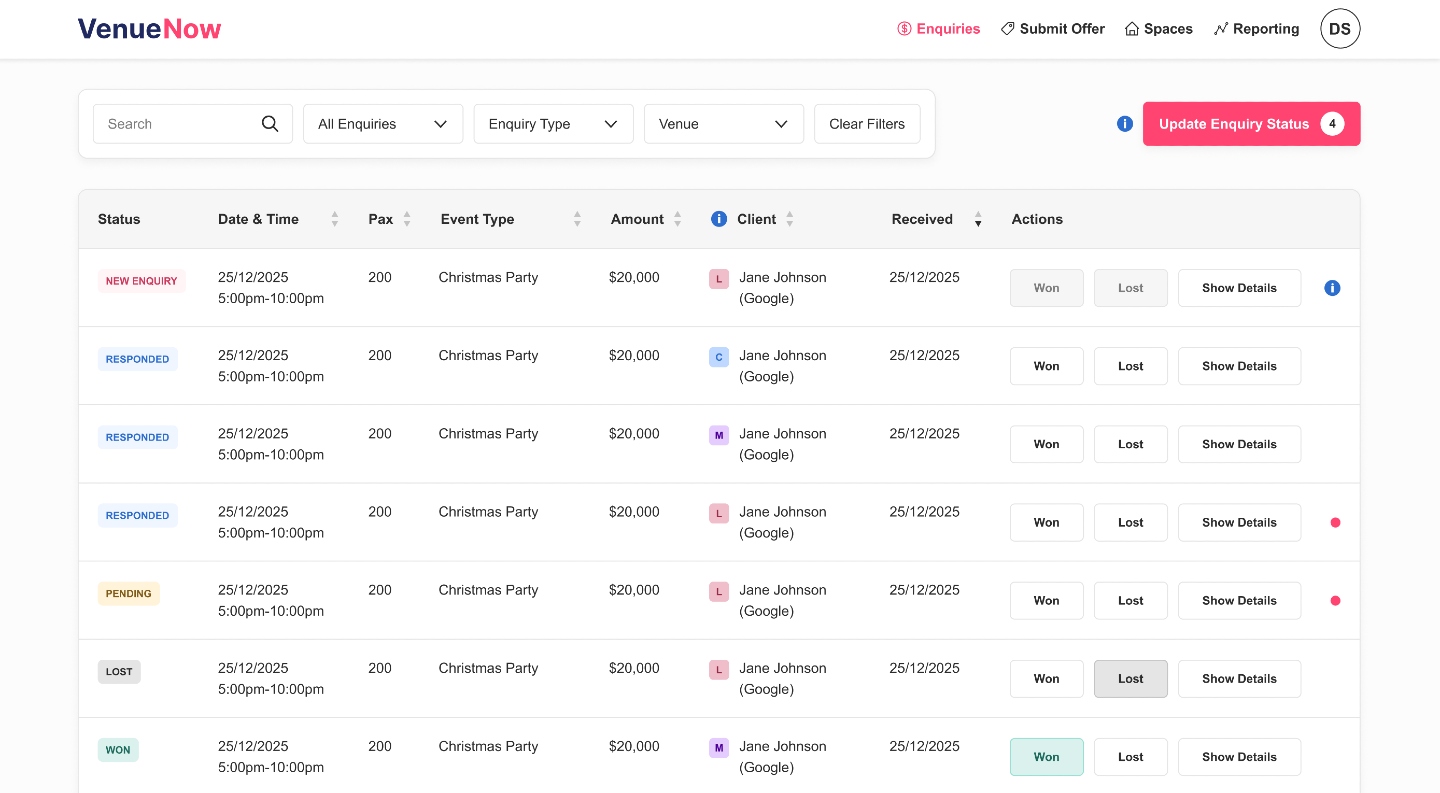Open the Venue filter dropdown
Image resolution: width=1440 pixels, height=793 pixels.
pos(724,124)
